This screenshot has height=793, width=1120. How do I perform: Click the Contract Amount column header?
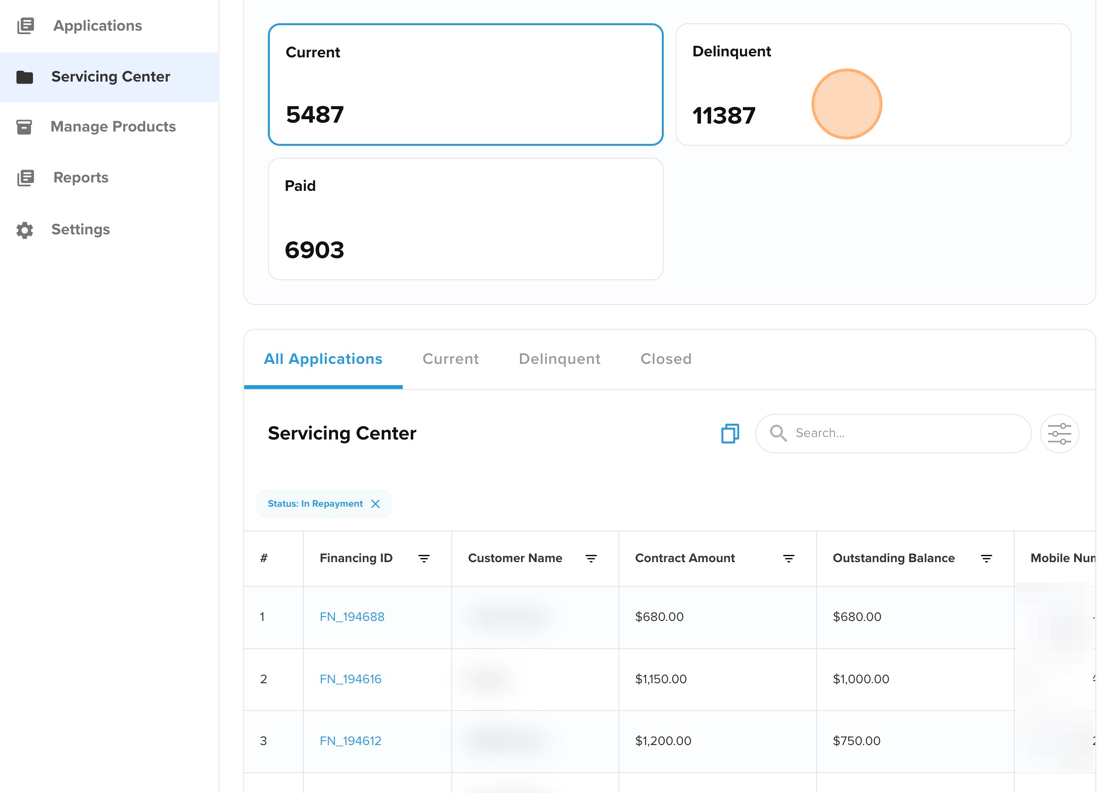point(685,559)
